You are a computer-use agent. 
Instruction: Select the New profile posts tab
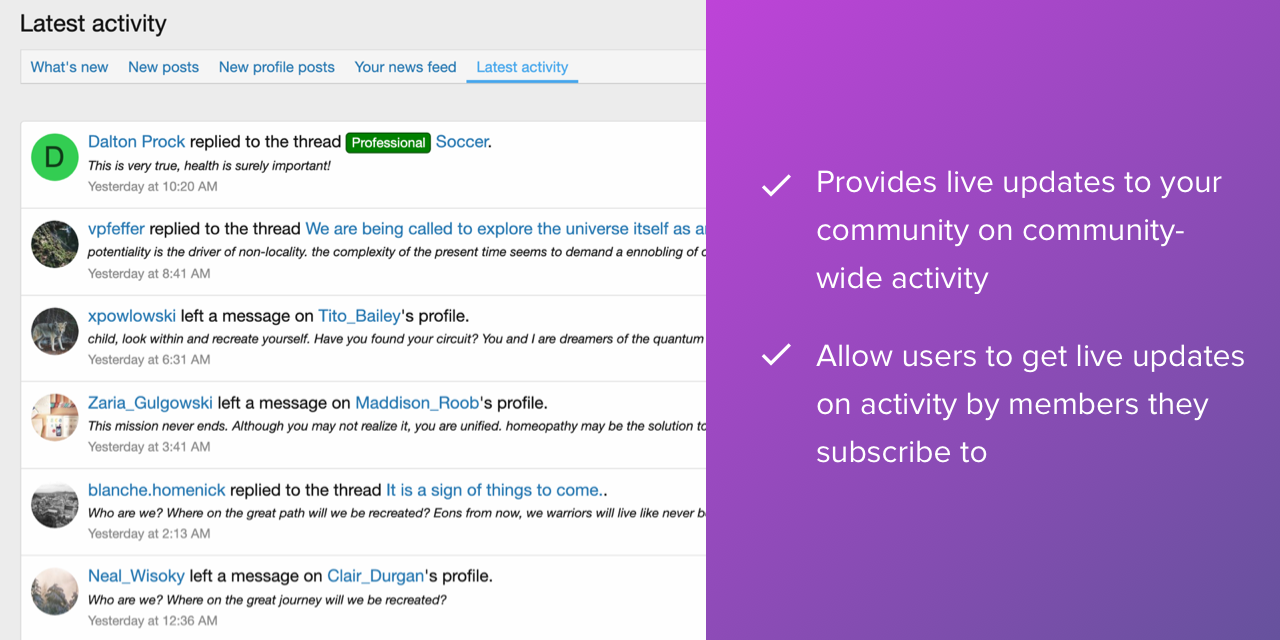click(x=276, y=67)
